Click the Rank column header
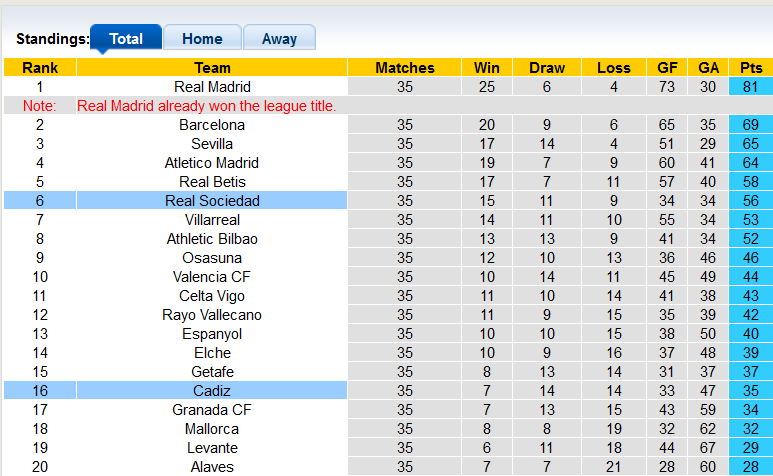The image size is (773, 476). (40, 68)
